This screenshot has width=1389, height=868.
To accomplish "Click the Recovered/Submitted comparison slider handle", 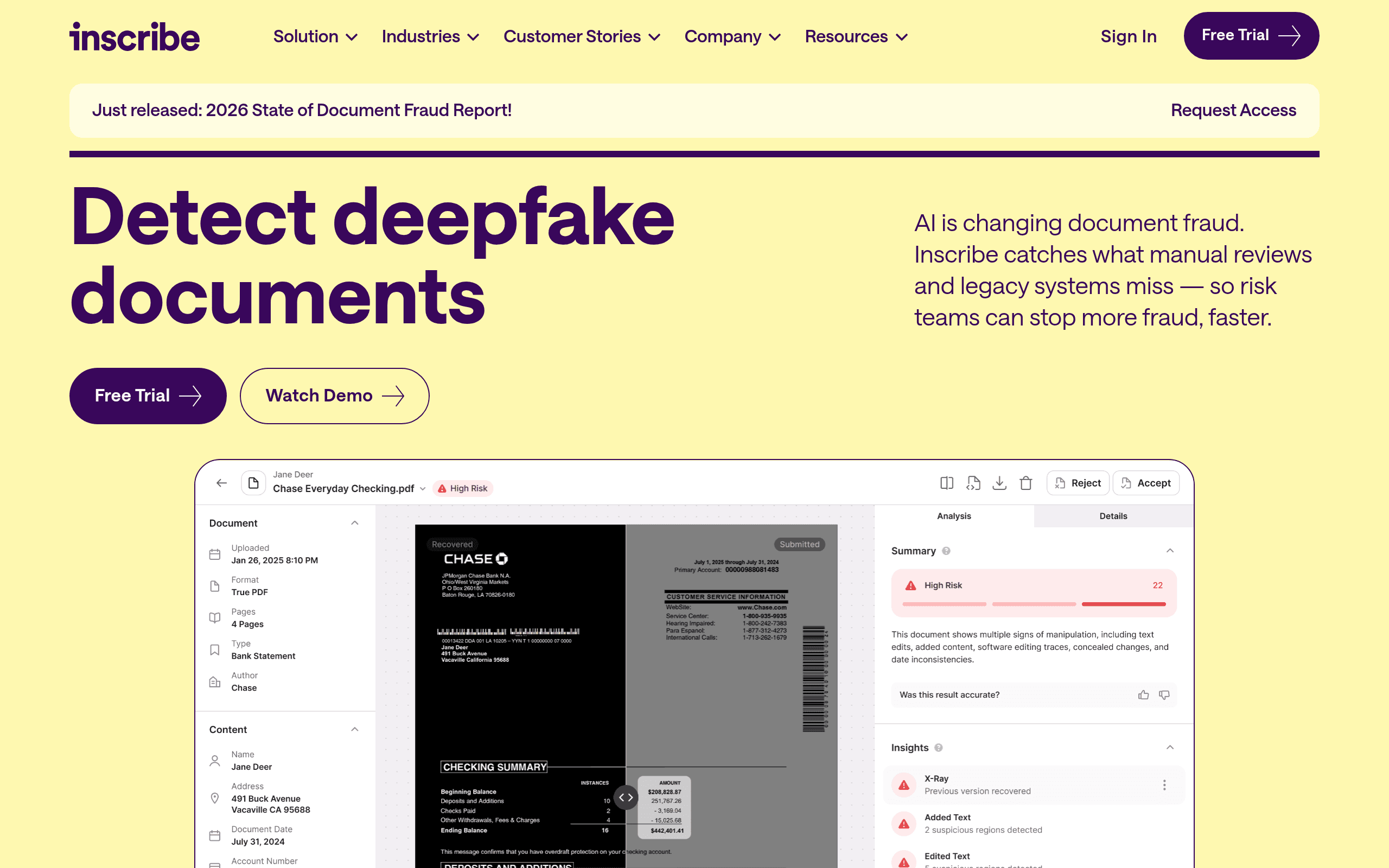I will click(x=626, y=797).
